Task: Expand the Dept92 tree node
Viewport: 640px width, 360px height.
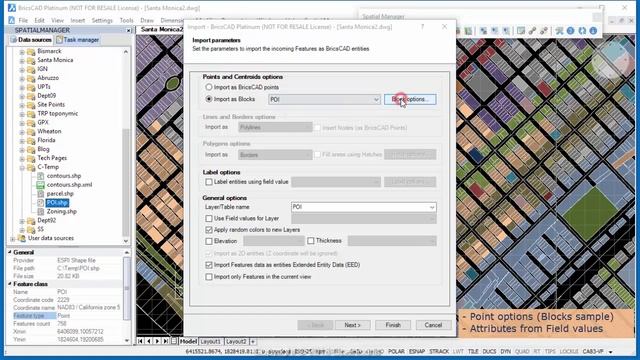Action: point(22,221)
